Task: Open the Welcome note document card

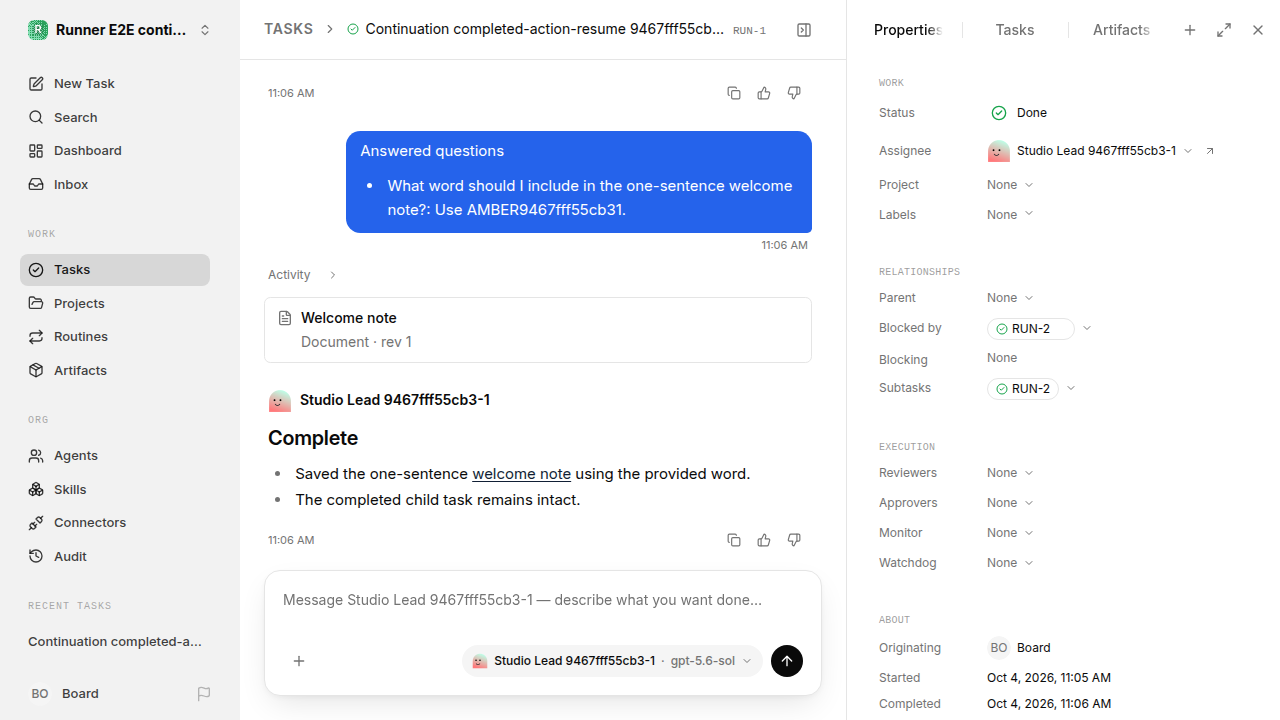Action: (x=538, y=330)
